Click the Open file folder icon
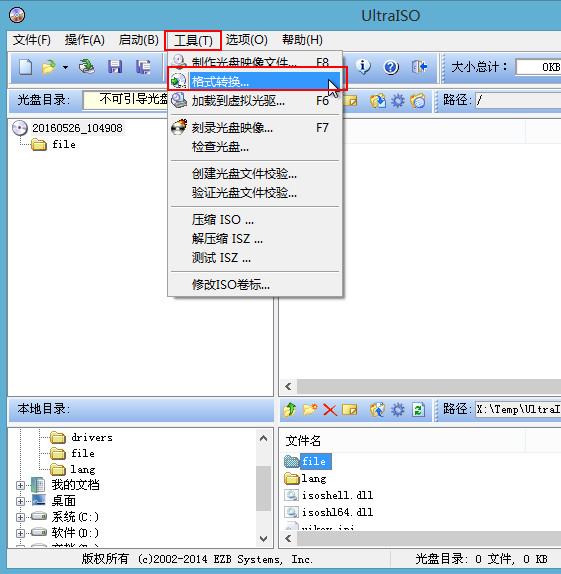Image resolution: width=561 pixels, height=574 pixels. (48, 67)
